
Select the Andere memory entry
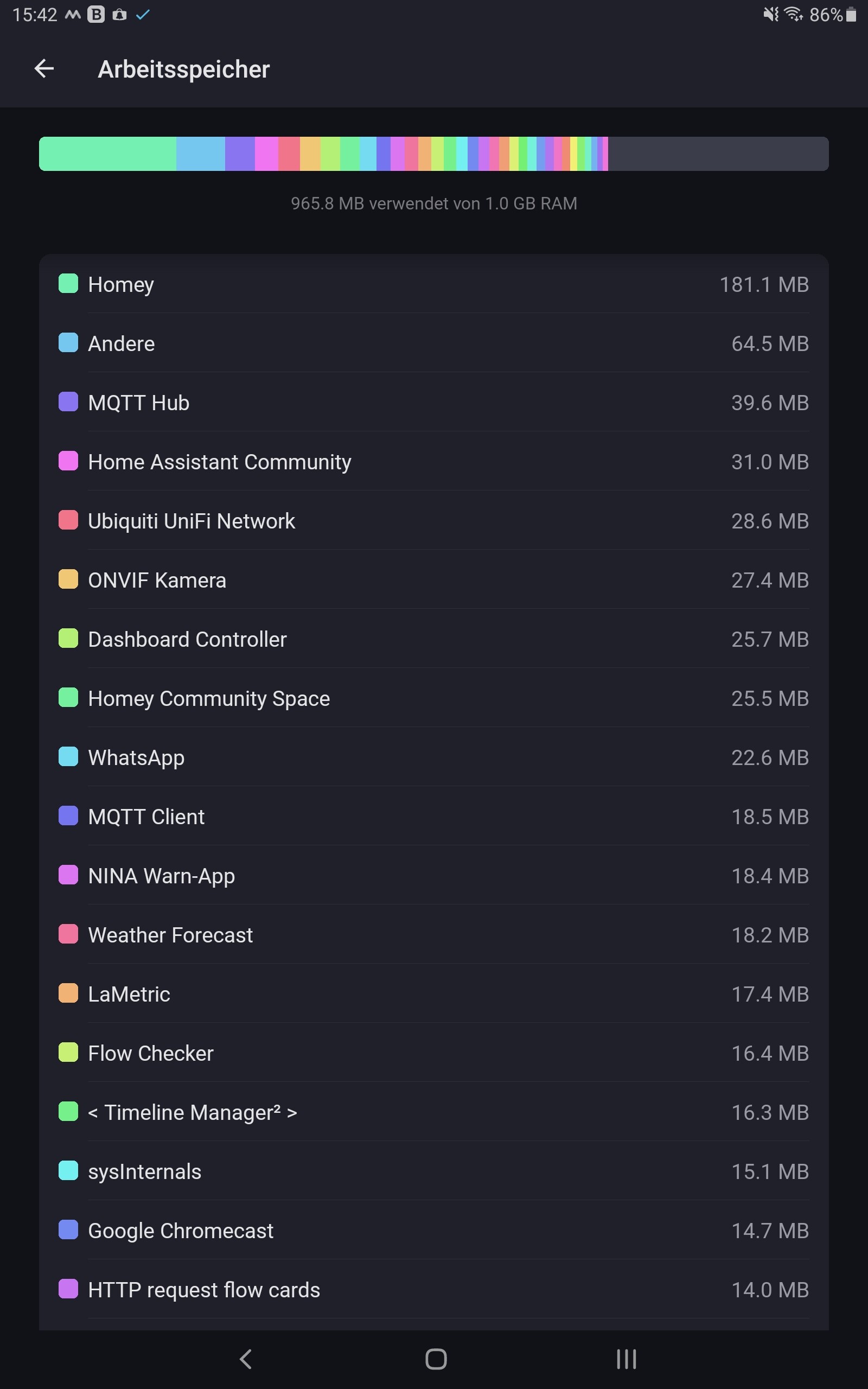[x=433, y=344]
